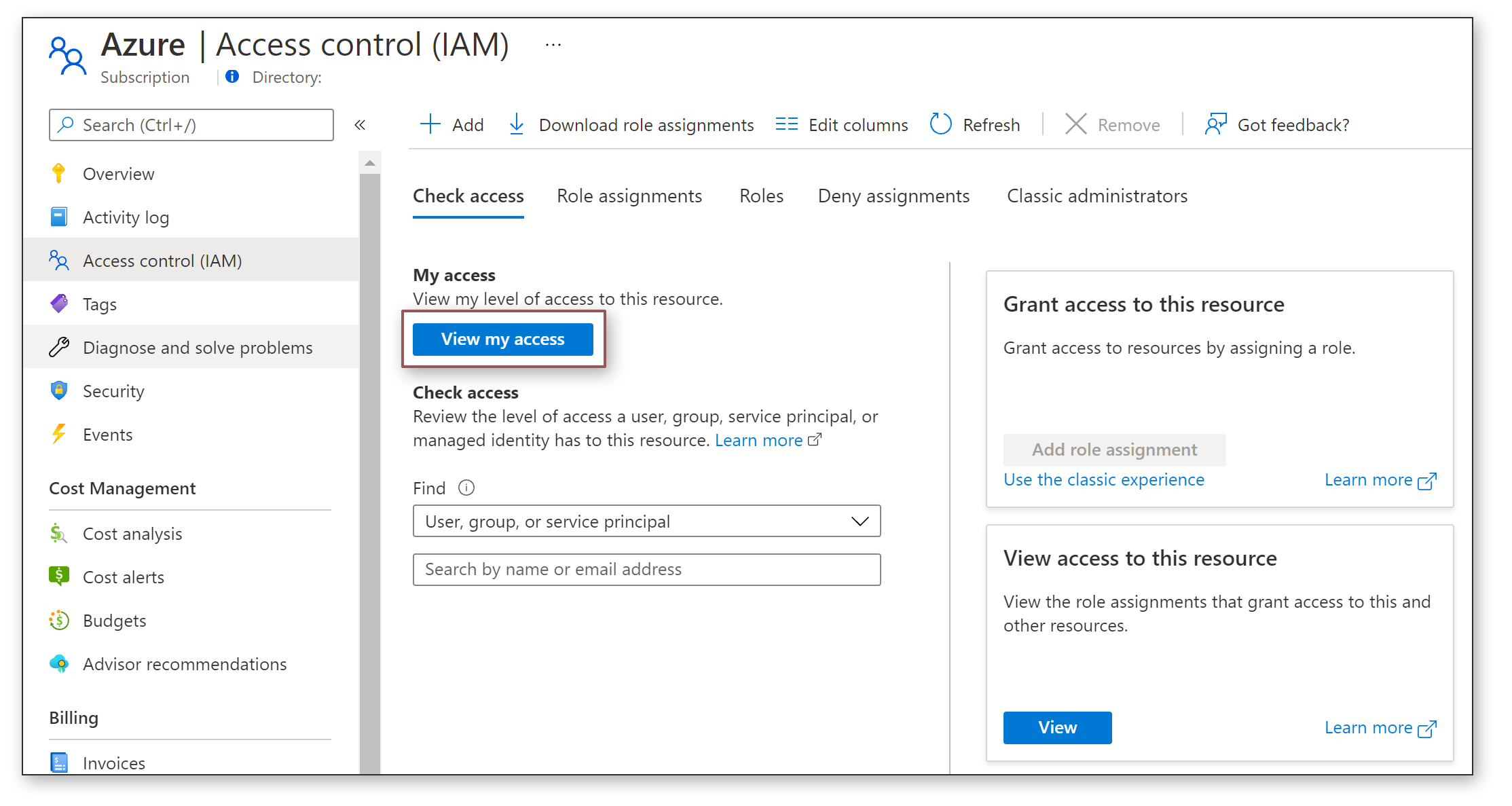
Task: Click Use the classic experience link
Action: (1103, 480)
